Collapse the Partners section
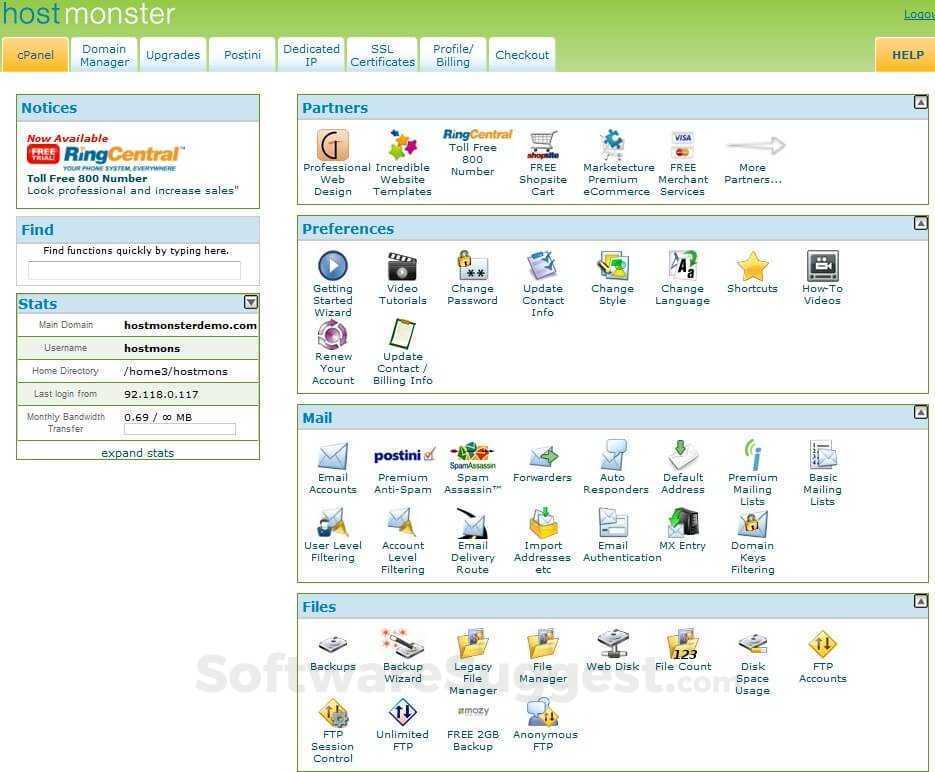Image resolution: width=935 pixels, height=772 pixels. (921, 101)
